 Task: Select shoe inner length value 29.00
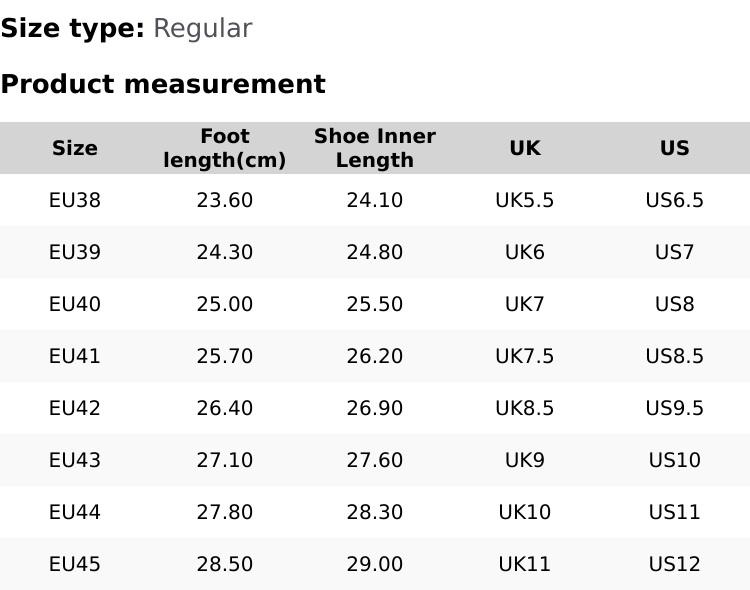pyautogui.click(x=375, y=564)
